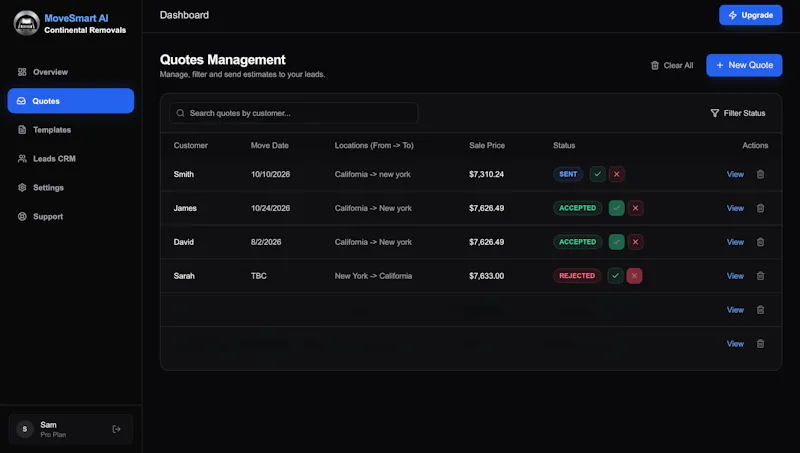Click the magnifier icon in search box

180,113
